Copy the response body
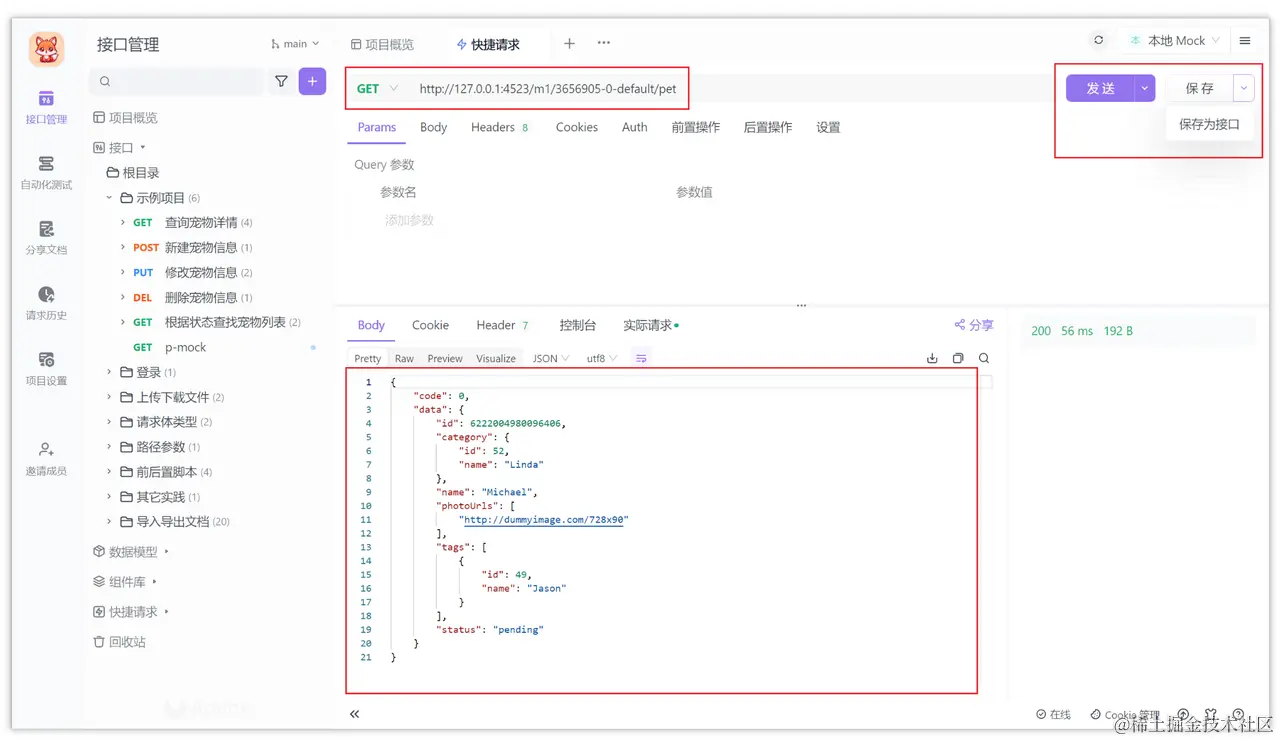1280x741 pixels. [x=958, y=358]
